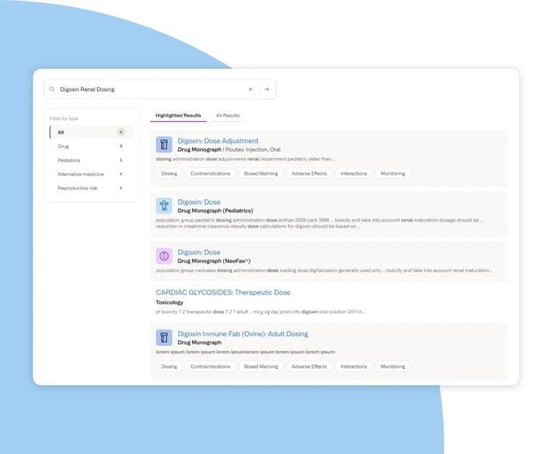Click the purple NeoFax icon
Image resolution: width=552 pixels, height=454 pixels.
[x=164, y=256]
